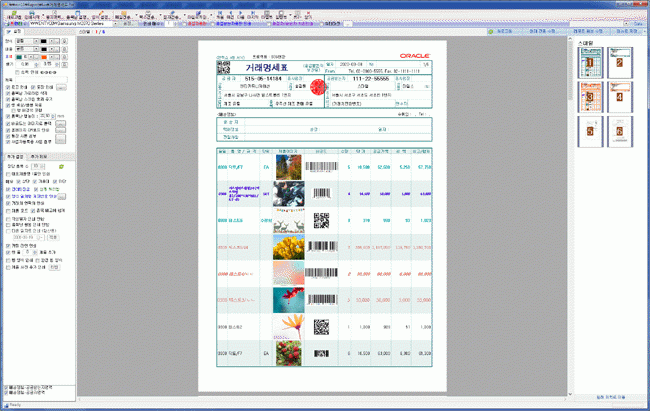Click the stepper on the mm row-height field
650x411 pixels.
pyautogui.click(x=53, y=116)
